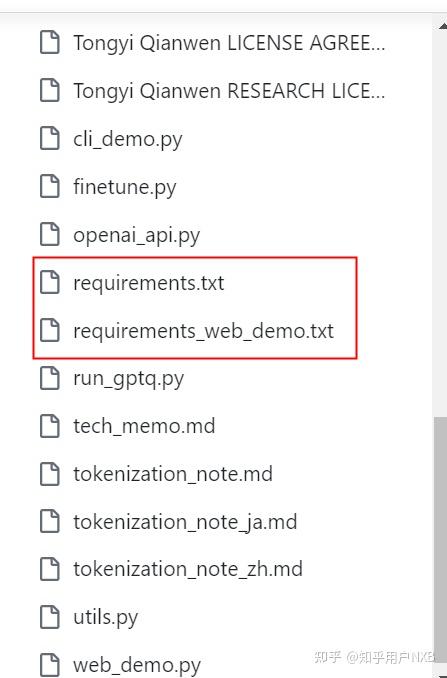Click file icon beside requirements.txt
The height and width of the screenshot is (678, 447).
(x=50, y=282)
